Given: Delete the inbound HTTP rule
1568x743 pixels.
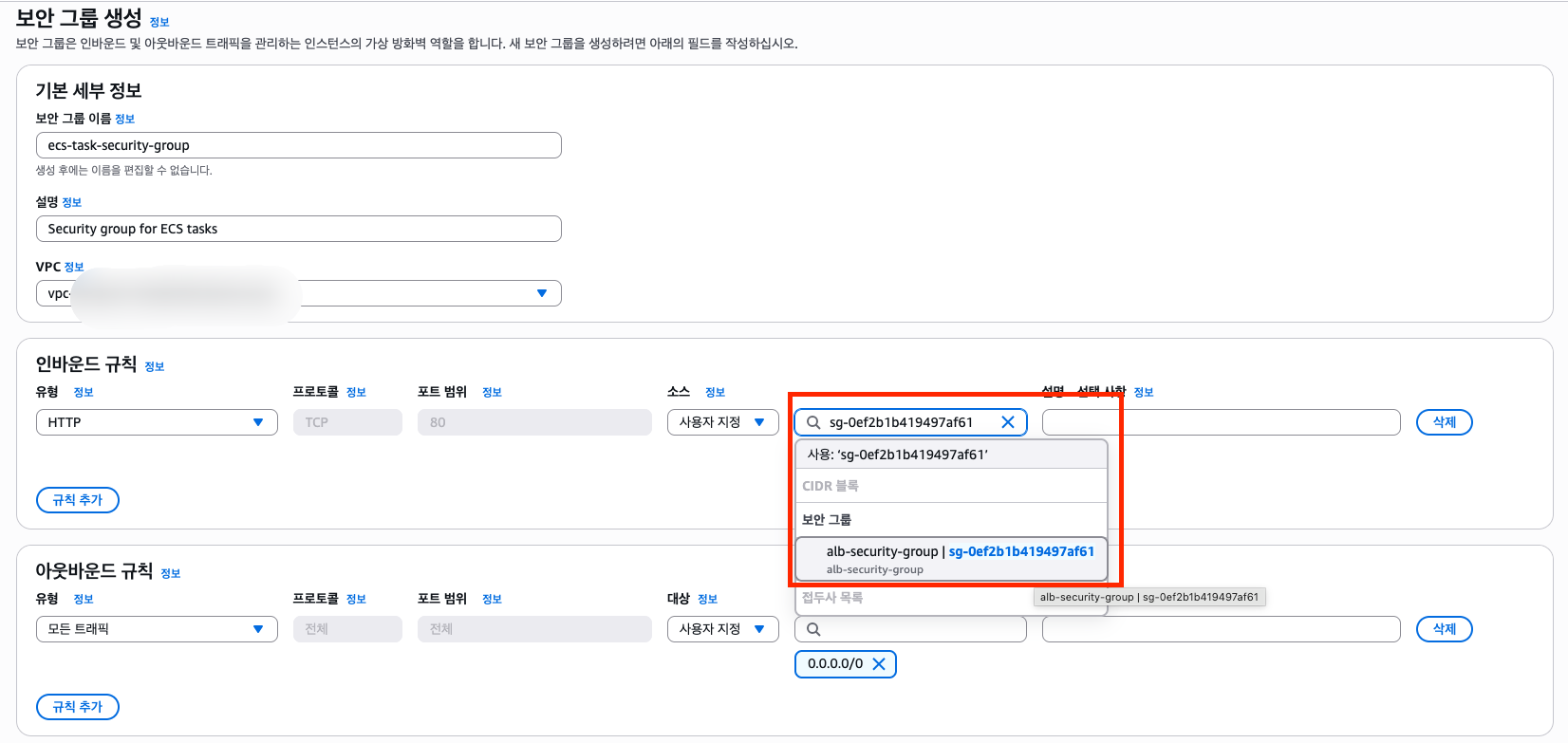Looking at the screenshot, I should (1444, 422).
